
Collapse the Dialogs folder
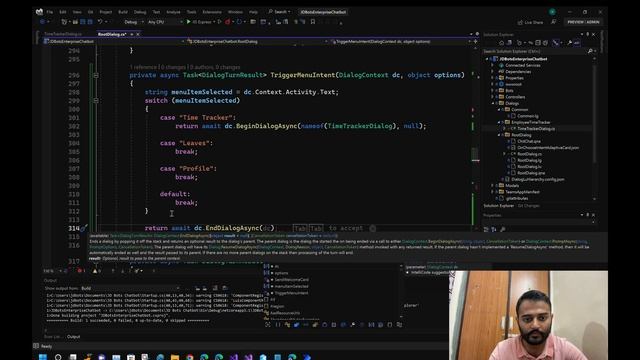[x=493, y=103]
